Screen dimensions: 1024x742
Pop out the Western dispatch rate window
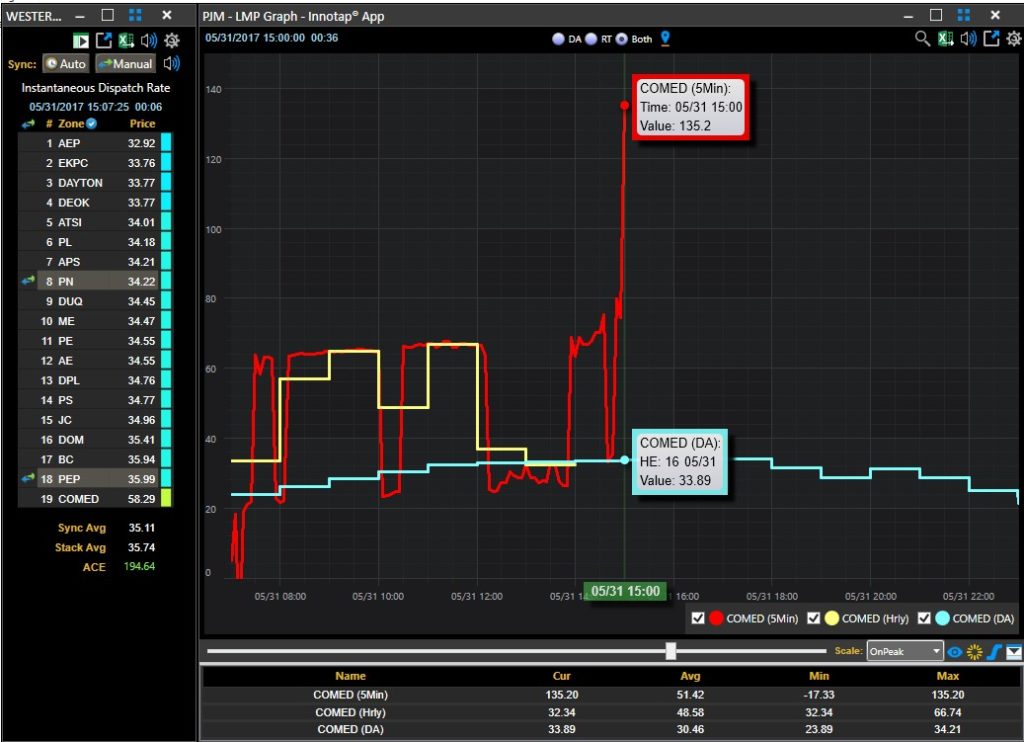pos(104,40)
